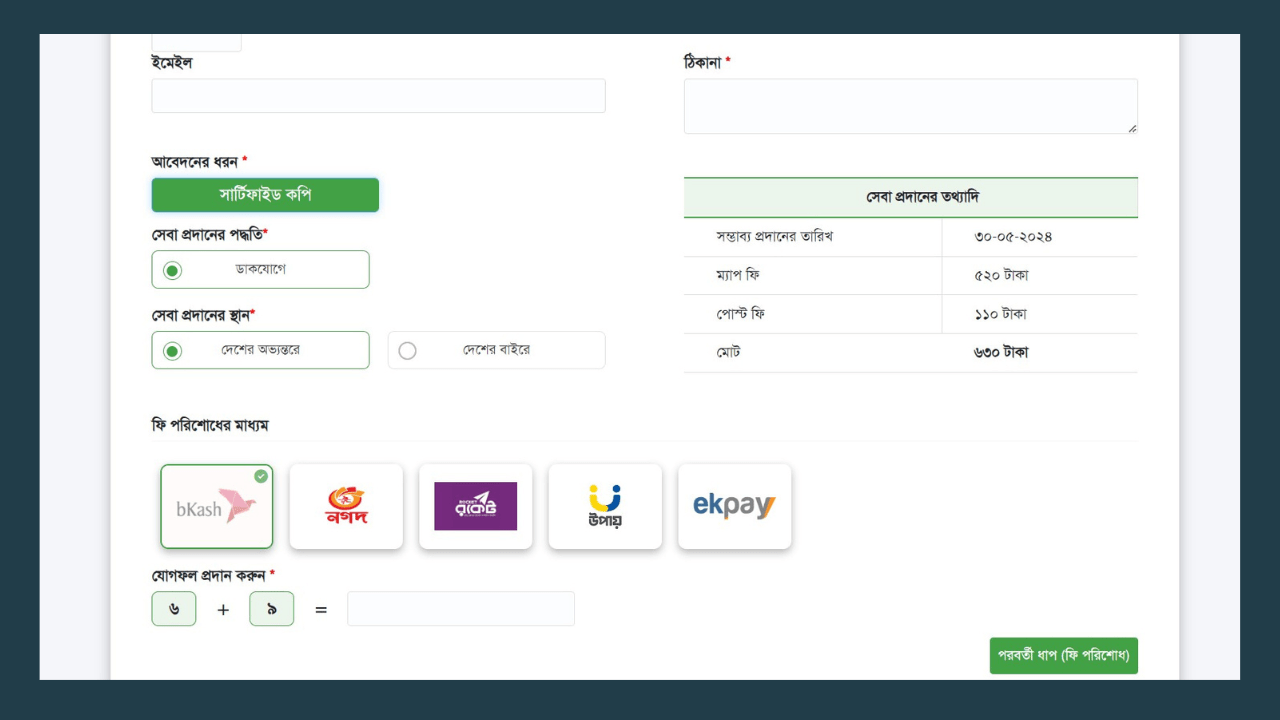
Task: Click the সম্ভাব্য প্রদানের তারিখ row label
Action: tap(775, 237)
